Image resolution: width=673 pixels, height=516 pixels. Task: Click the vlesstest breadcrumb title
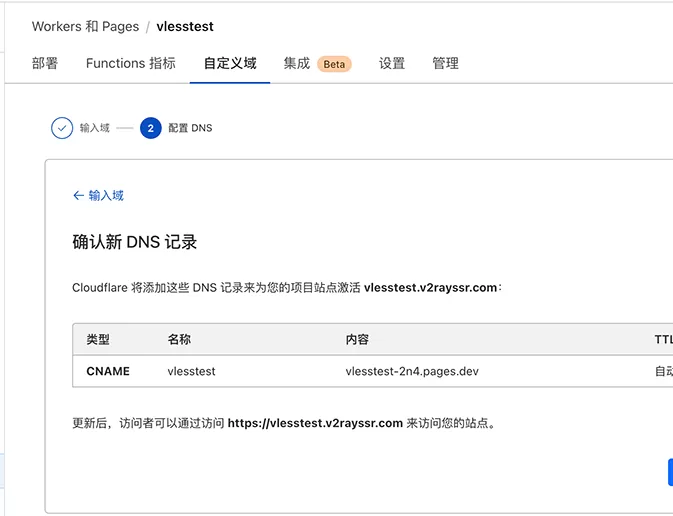(185, 27)
